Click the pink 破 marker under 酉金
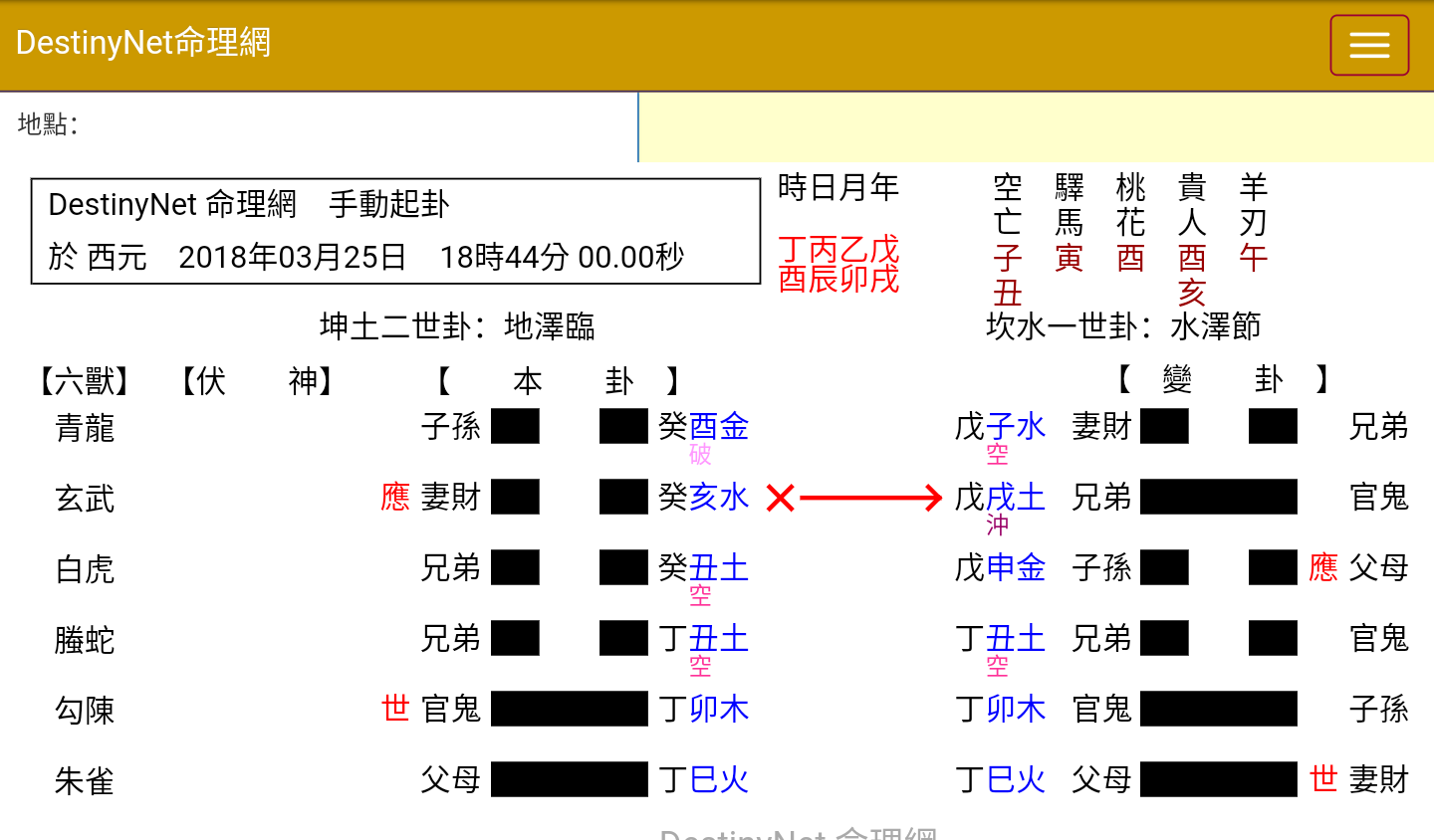The image size is (1434, 840). pyautogui.click(x=700, y=456)
